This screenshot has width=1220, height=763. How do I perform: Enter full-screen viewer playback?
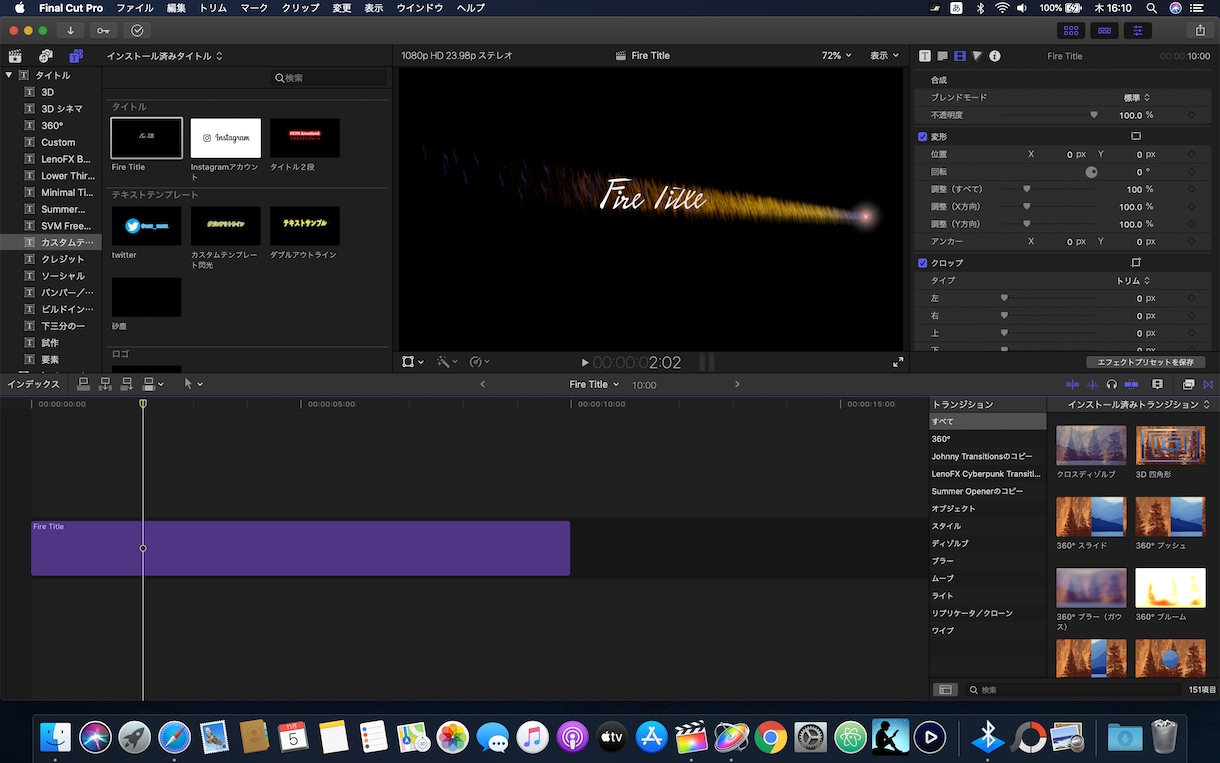click(x=898, y=362)
